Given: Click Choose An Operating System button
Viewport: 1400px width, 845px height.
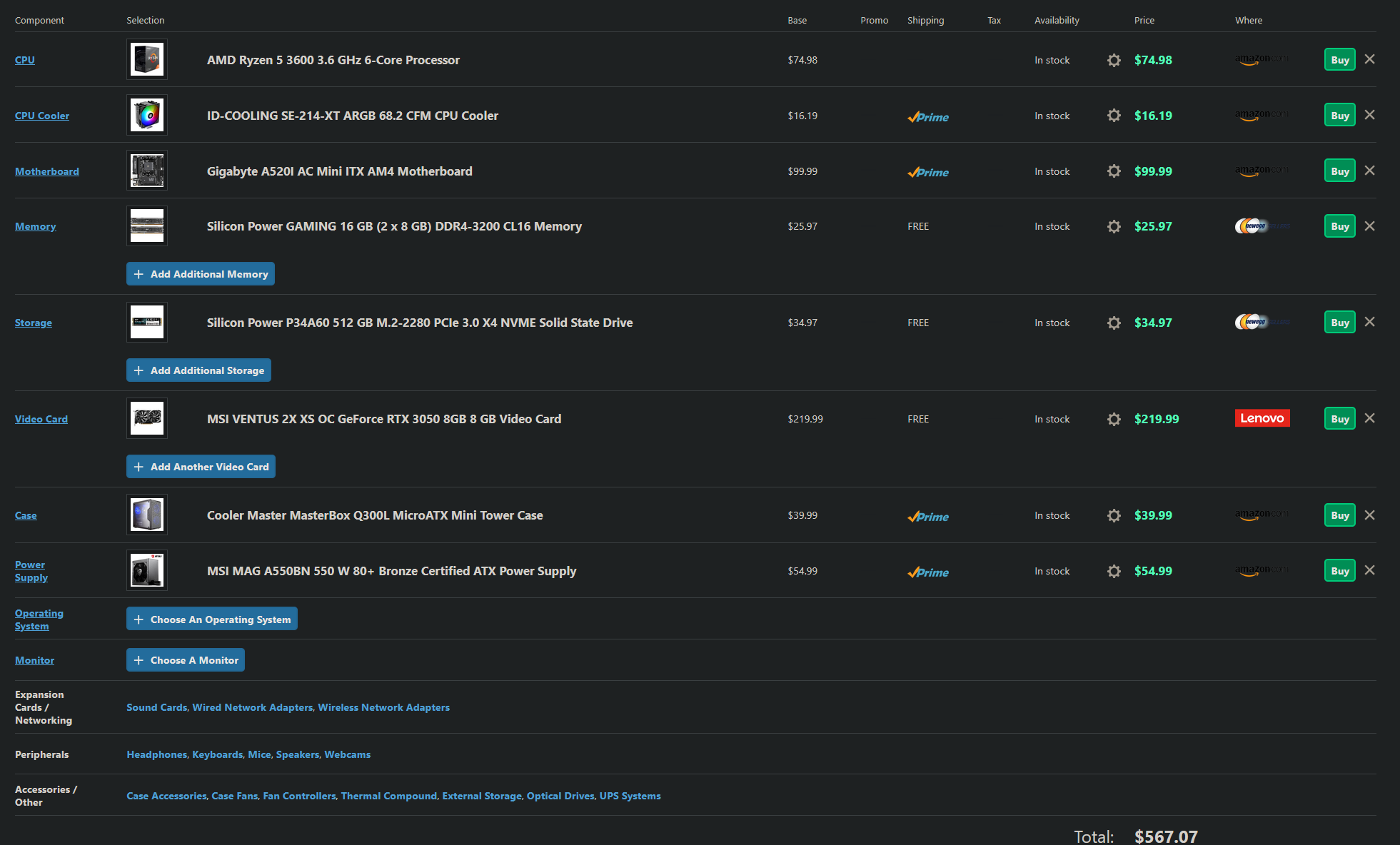Looking at the screenshot, I should point(212,619).
